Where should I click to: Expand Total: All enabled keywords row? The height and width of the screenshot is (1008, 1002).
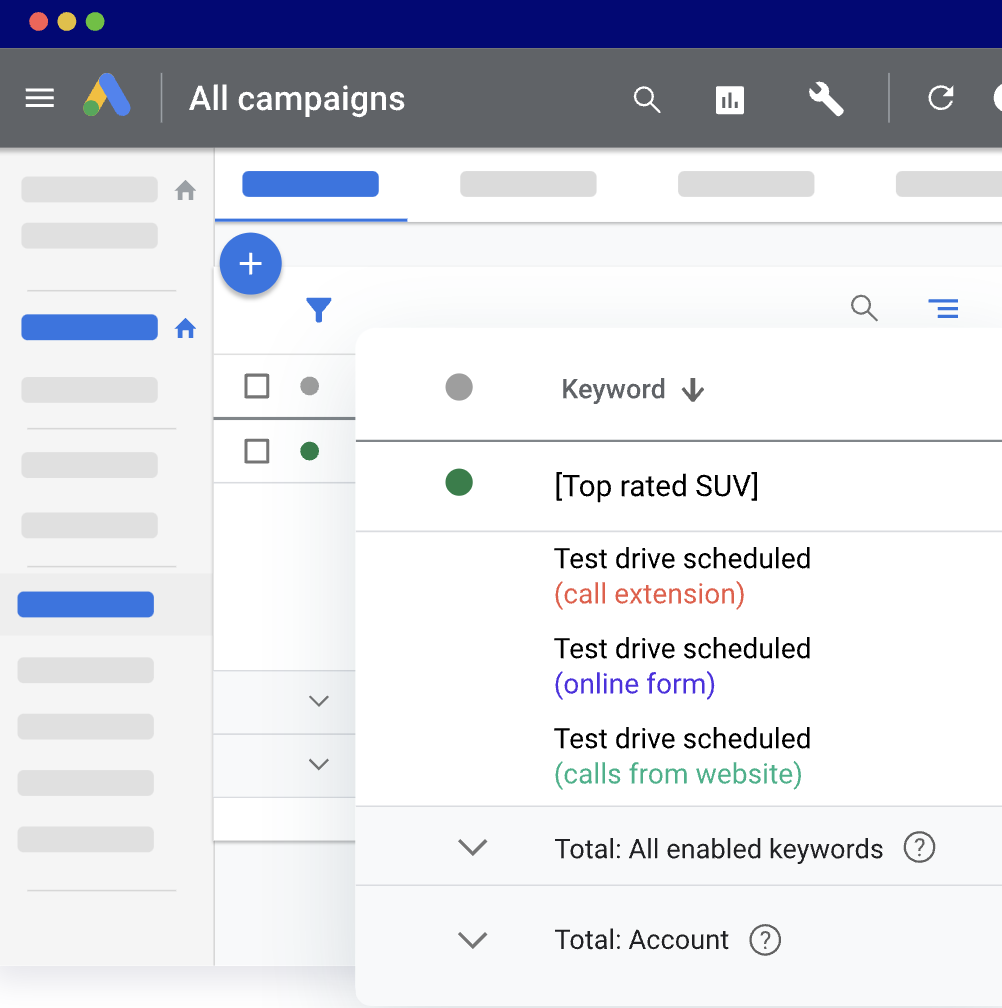coord(472,848)
